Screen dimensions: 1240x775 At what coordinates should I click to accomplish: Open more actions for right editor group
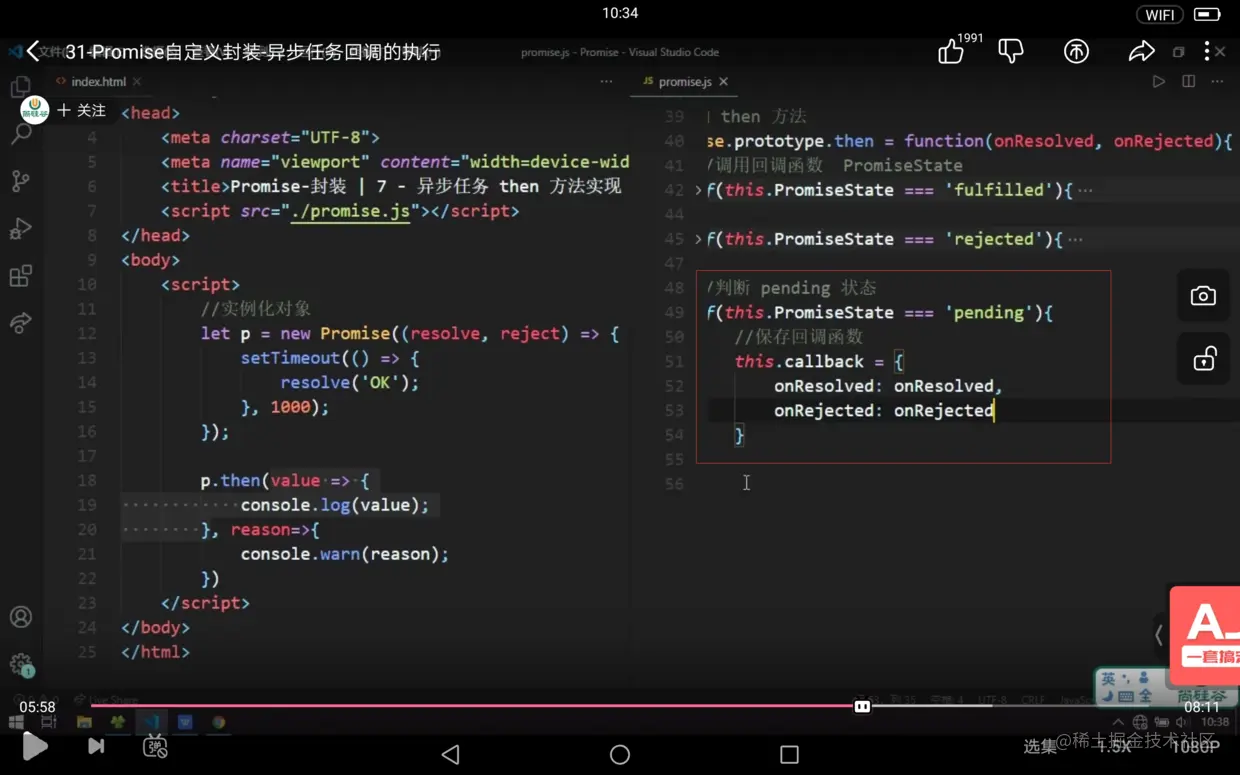pos(1217,82)
